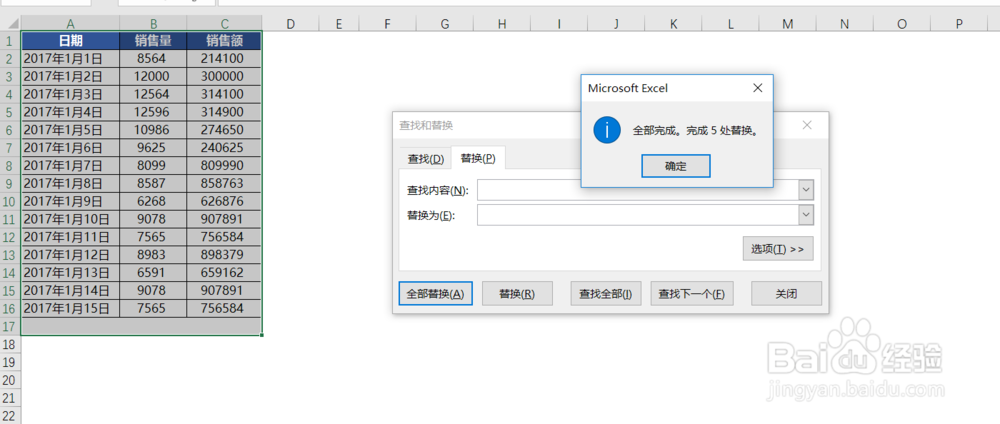1000x424 pixels.
Task: Click the cell containing 8983
Action: click(153, 255)
